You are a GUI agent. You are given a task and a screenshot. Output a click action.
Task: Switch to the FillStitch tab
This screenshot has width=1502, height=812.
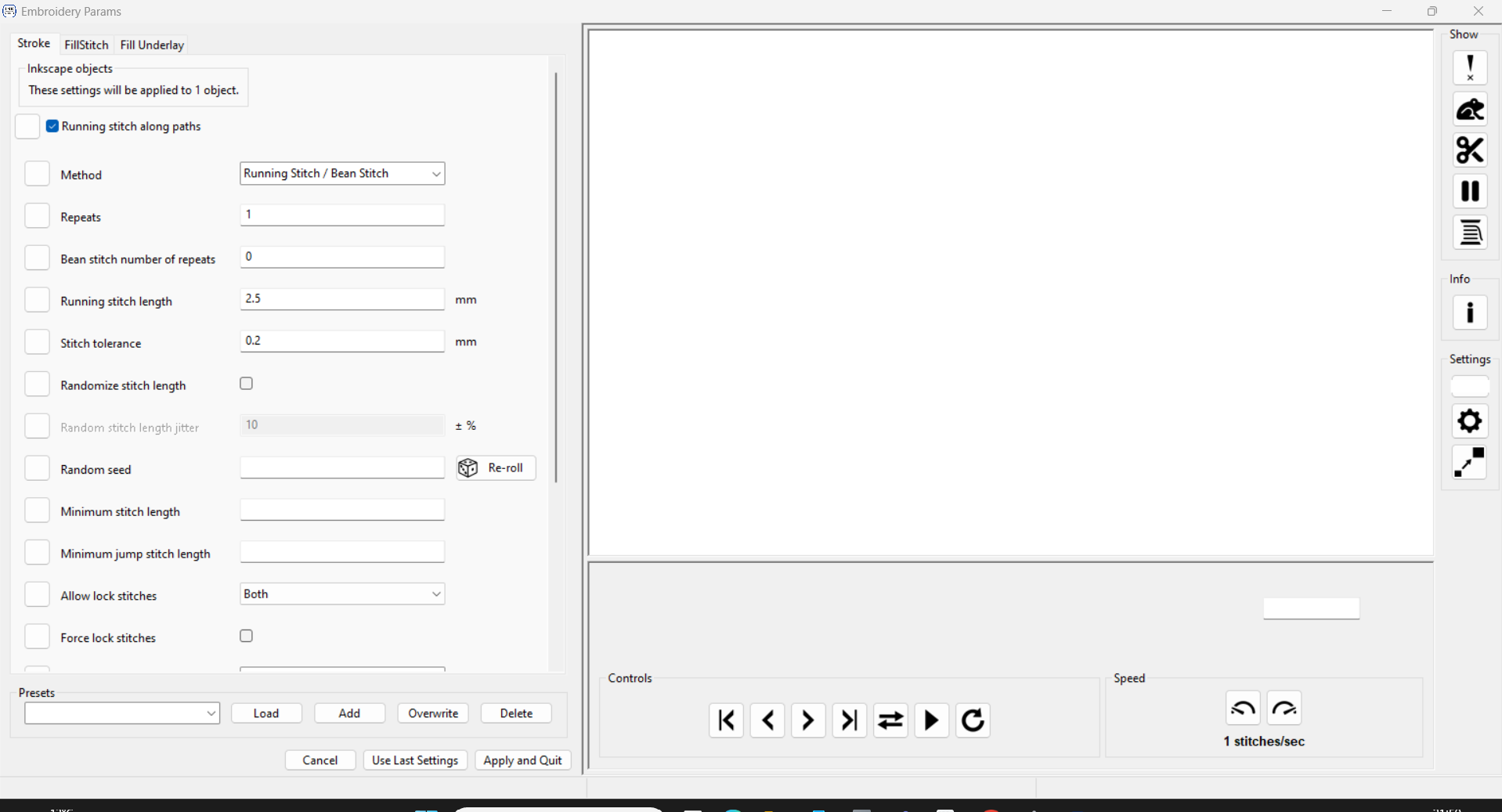pyautogui.click(x=86, y=45)
